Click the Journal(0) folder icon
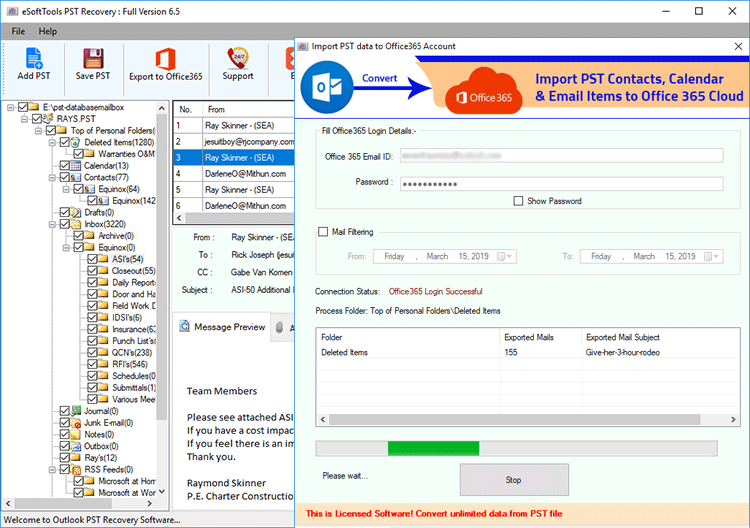The height and width of the screenshot is (528, 750). click(76, 411)
